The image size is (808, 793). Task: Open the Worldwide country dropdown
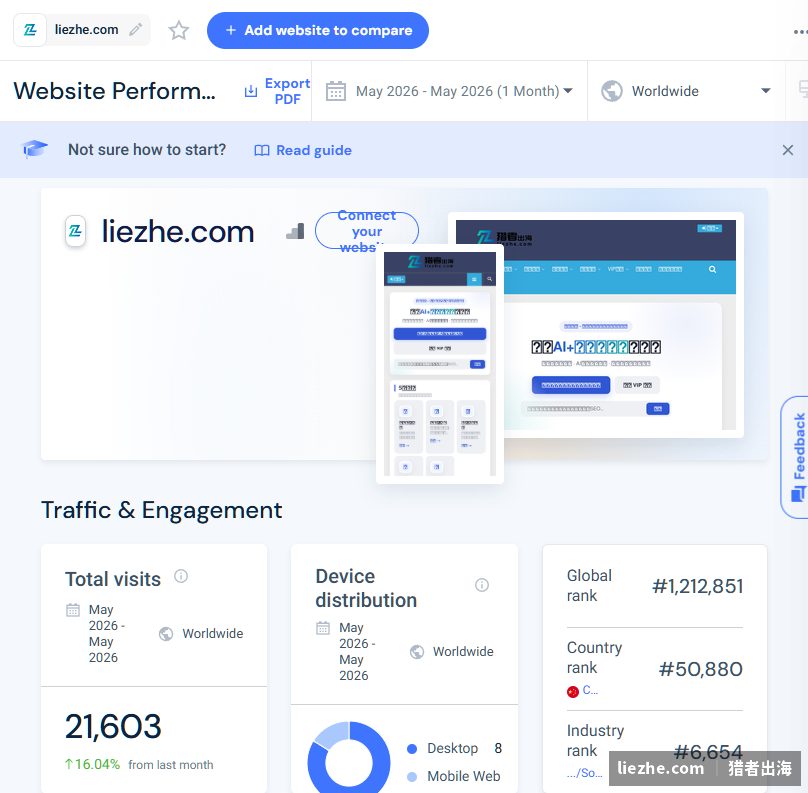(x=686, y=91)
